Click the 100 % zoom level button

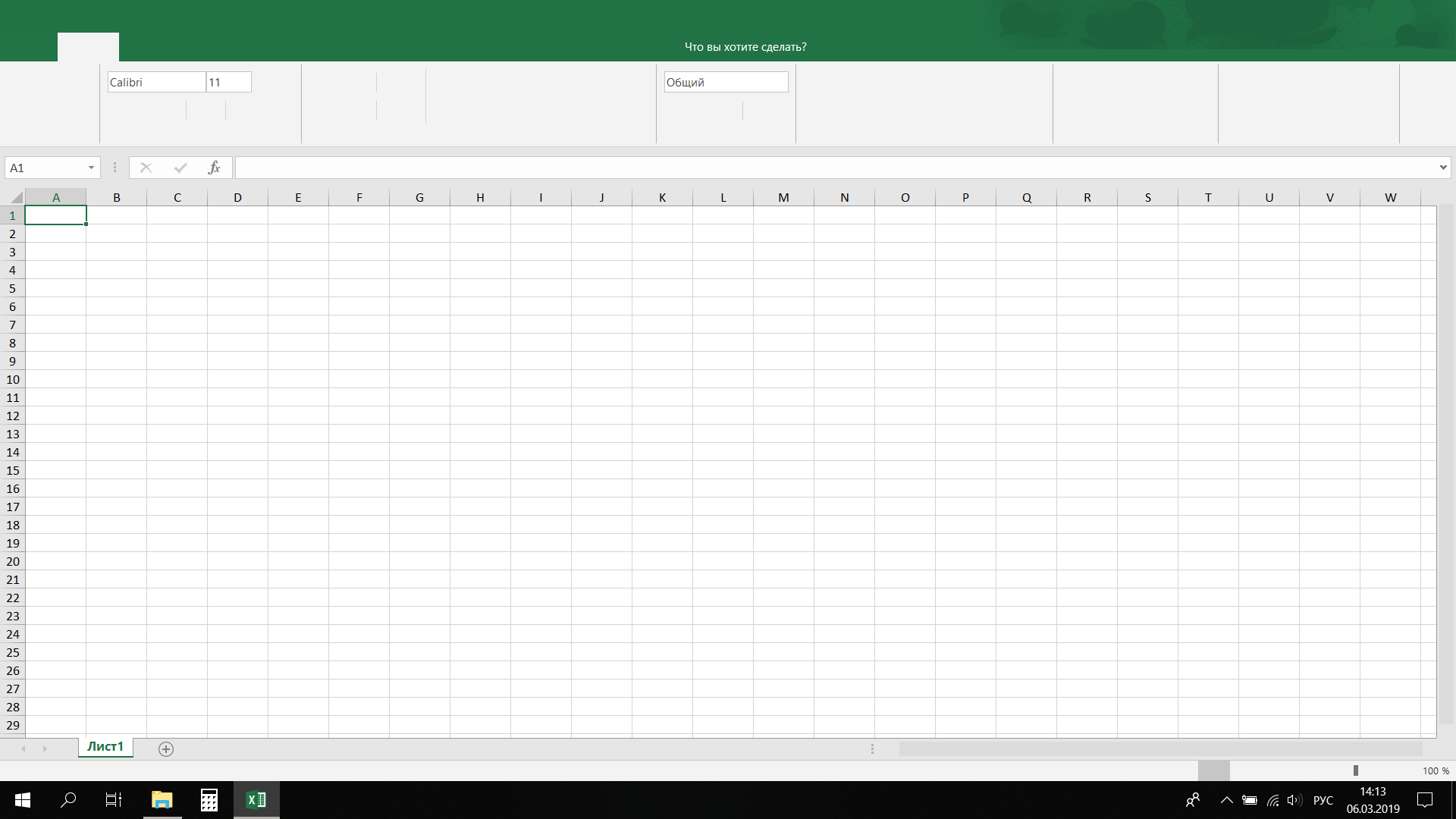point(1435,770)
